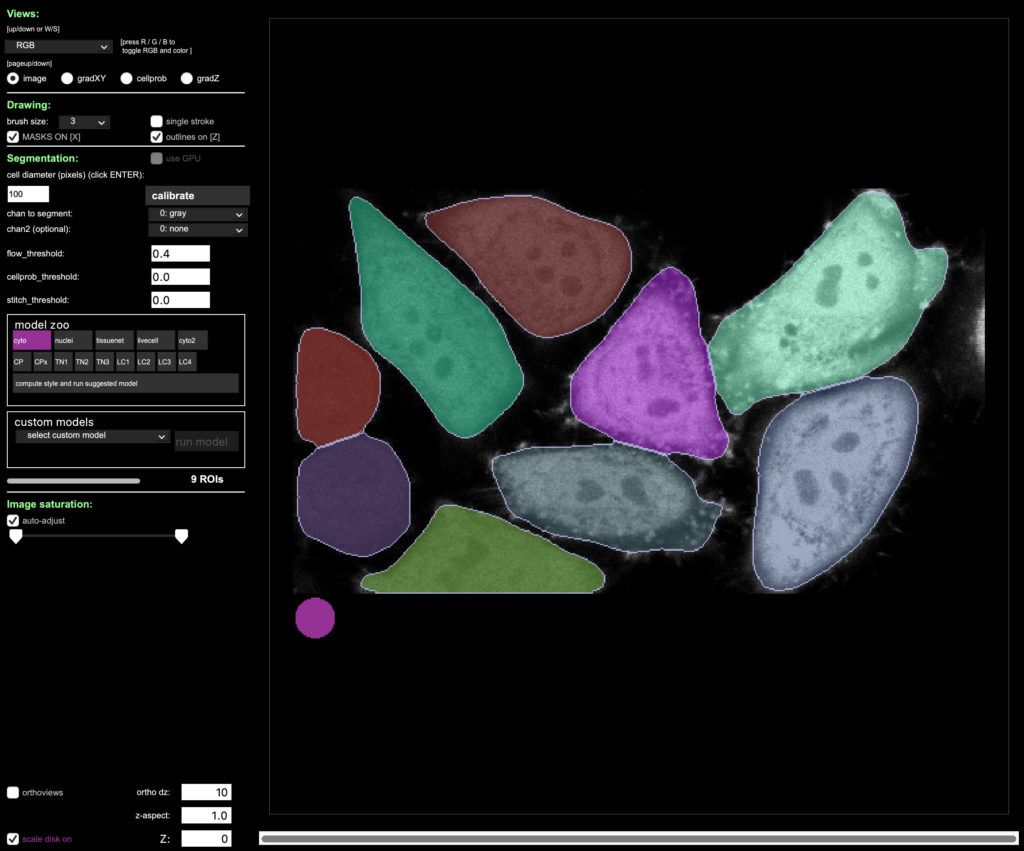This screenshot has height=851, width=1024.
Task: Run the cyto2 model
Action: (192, 340)
